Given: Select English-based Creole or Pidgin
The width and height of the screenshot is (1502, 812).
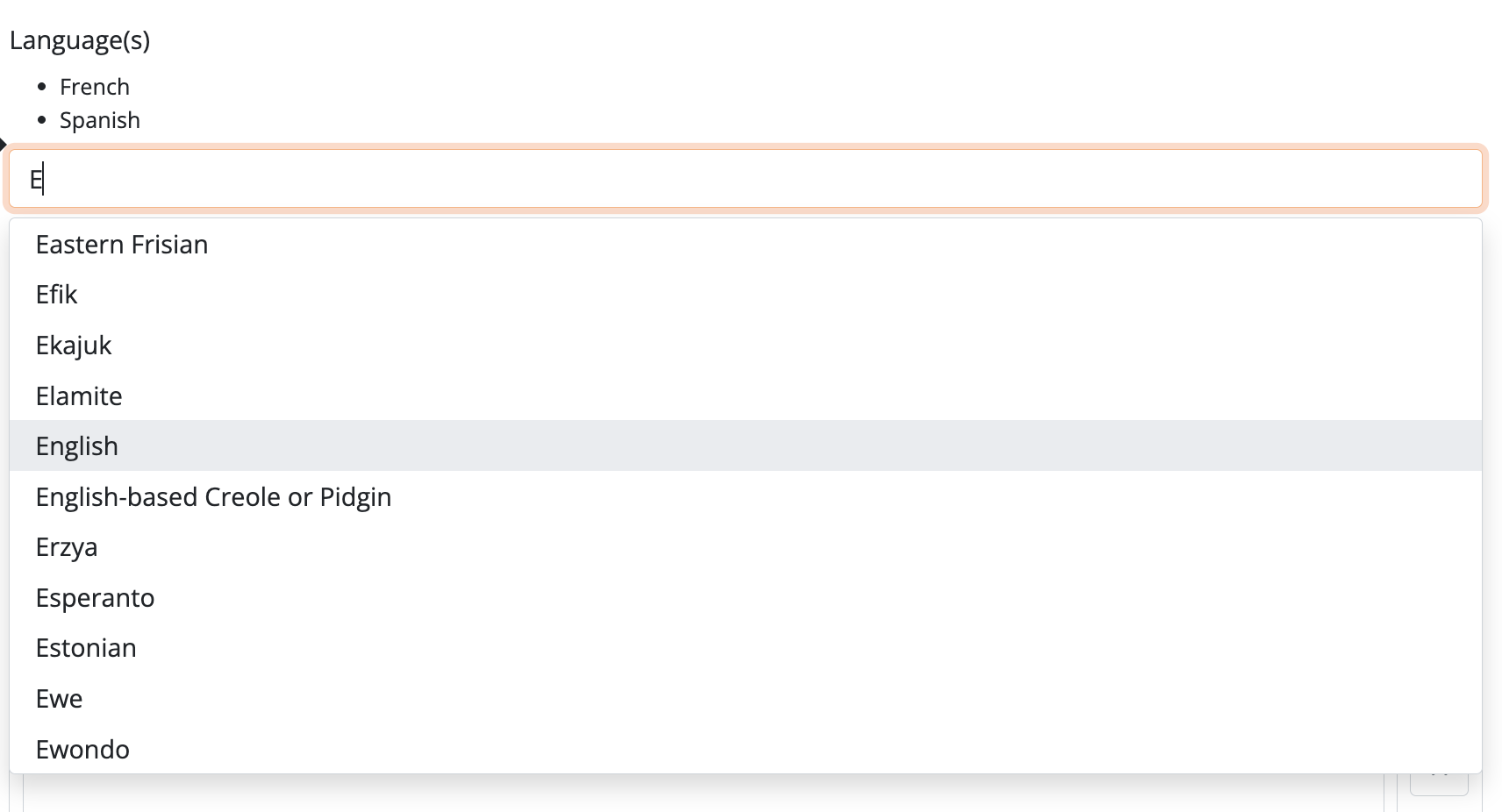Looking at the screenshot, I should pyautogui.click(x=213, y=497).
